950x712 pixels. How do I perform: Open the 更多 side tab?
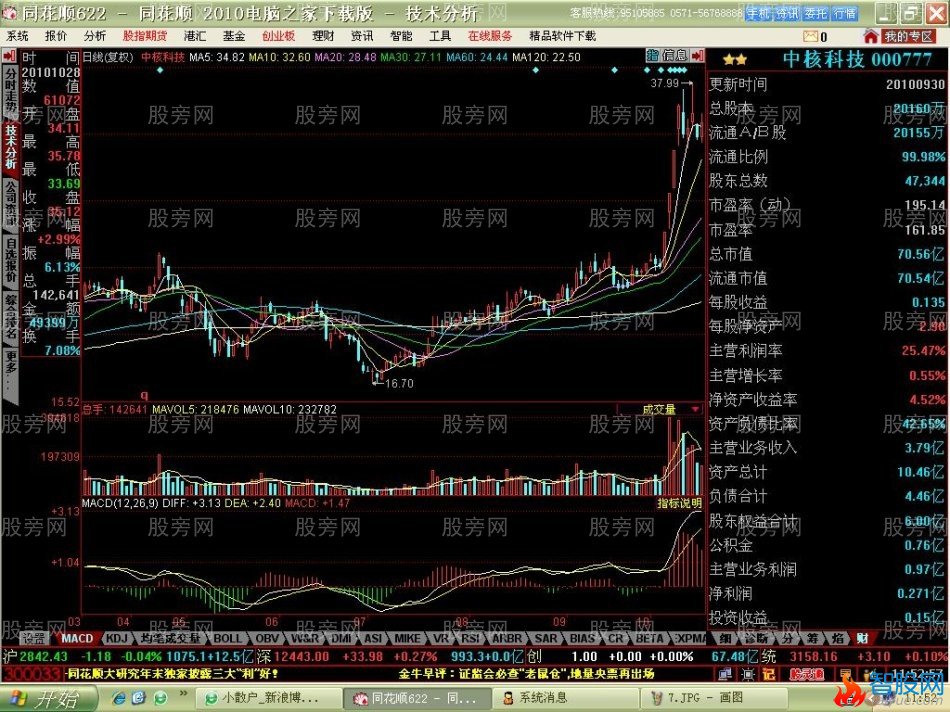click(10, 371)
